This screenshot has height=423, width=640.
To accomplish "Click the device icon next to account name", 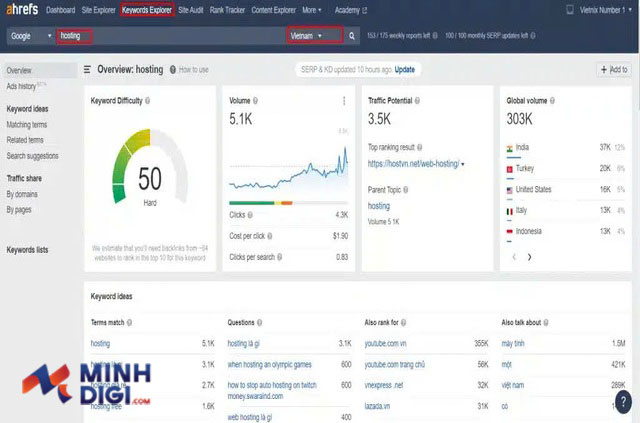I will (570, 10).
